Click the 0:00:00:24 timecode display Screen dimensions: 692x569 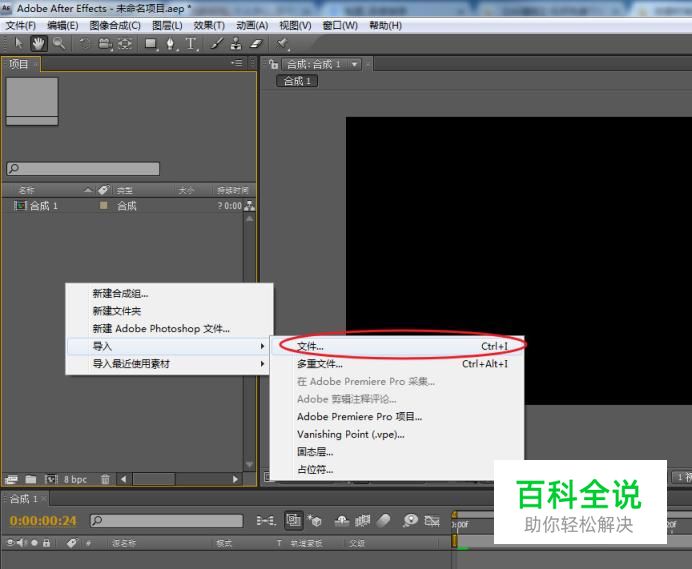pos(43,521)
